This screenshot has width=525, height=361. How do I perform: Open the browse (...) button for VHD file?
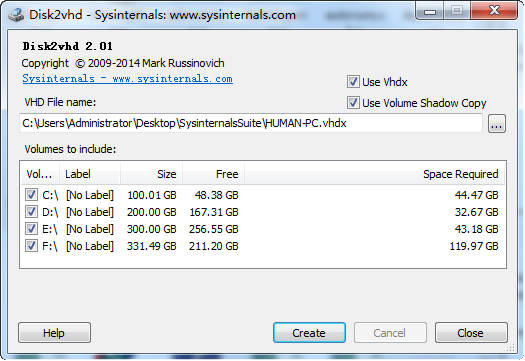pyautogui.click(x=497, y=124)
